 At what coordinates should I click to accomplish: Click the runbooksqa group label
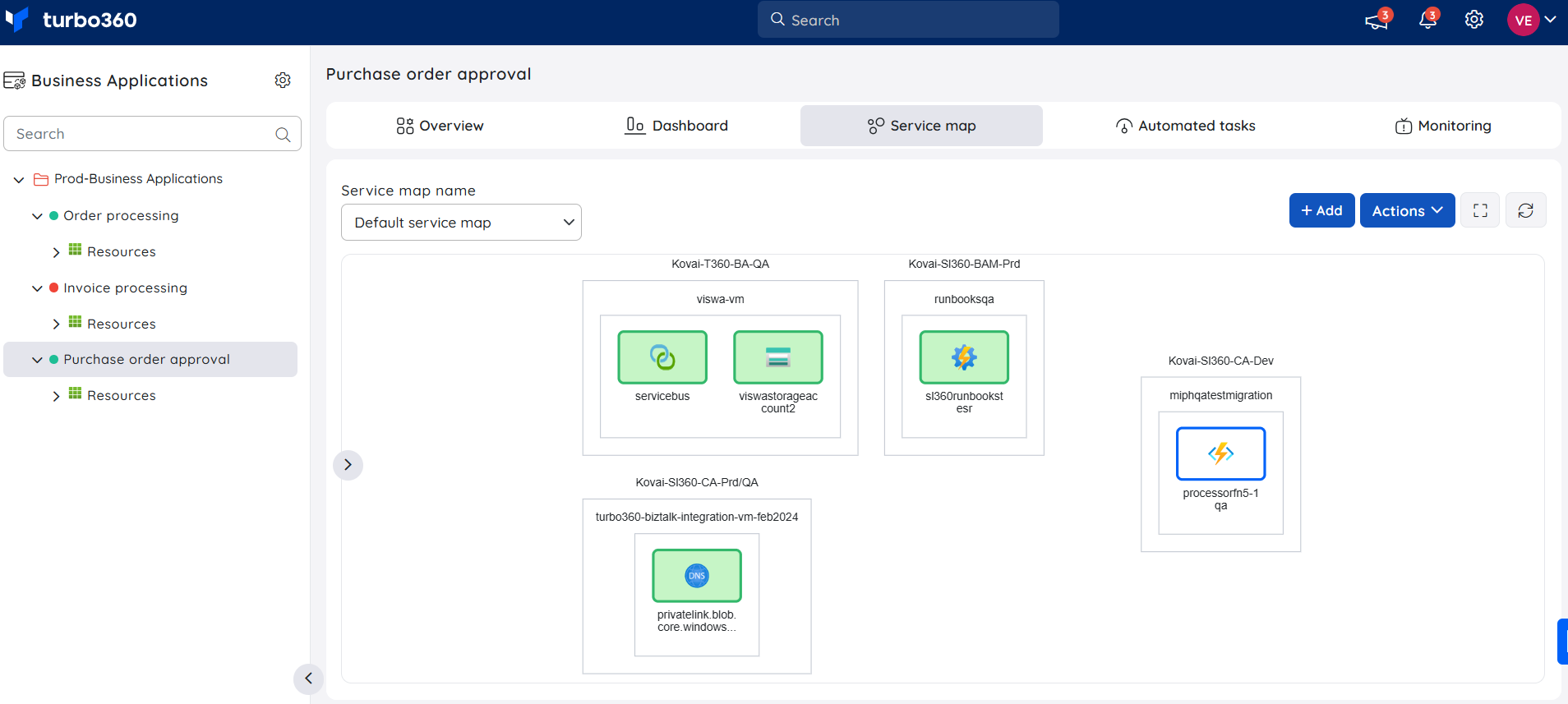pos(964,299)
